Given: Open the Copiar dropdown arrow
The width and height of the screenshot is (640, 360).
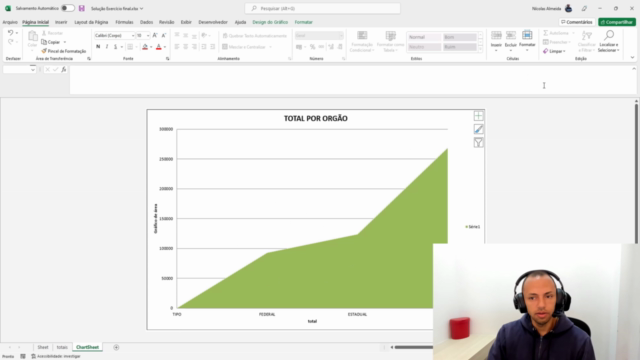Looking at the screenshot, I should point(64,42).
